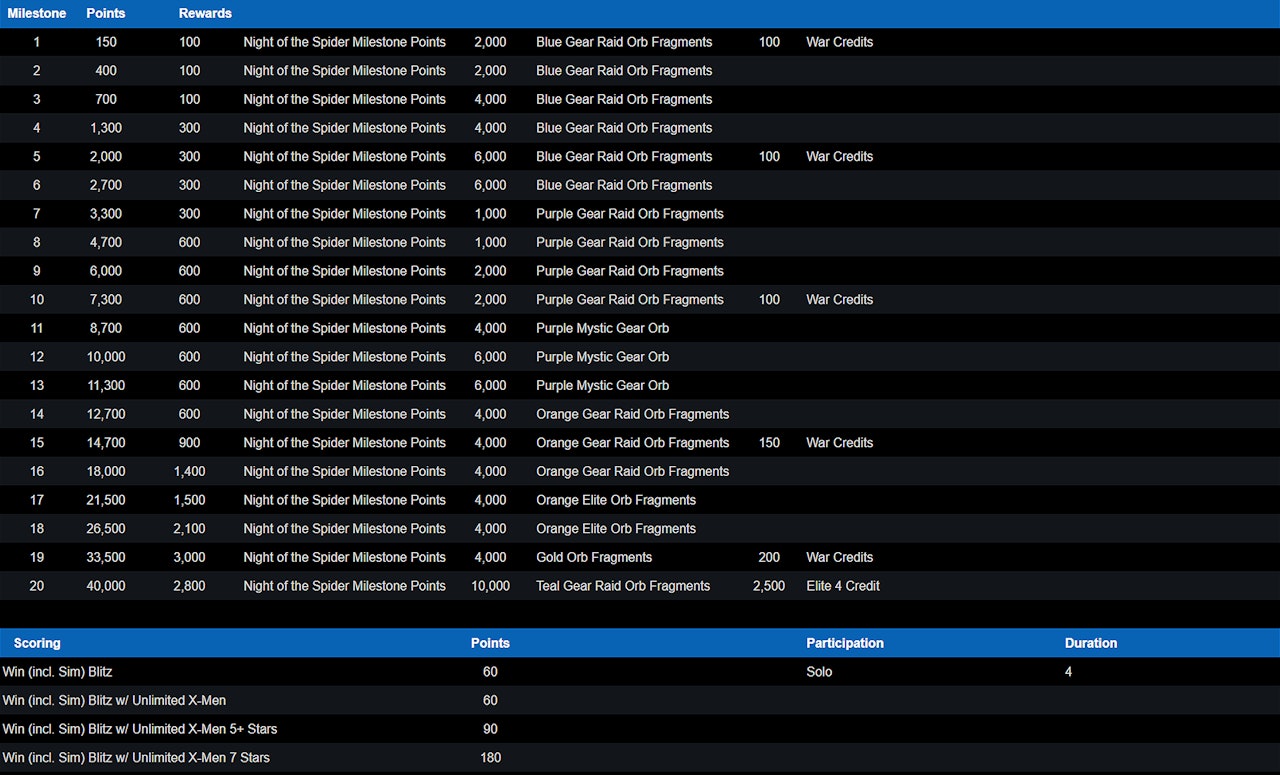This screenshot has height=775, width=1280.
Task: Click the "1,300" points value
Action: (106, 128)
